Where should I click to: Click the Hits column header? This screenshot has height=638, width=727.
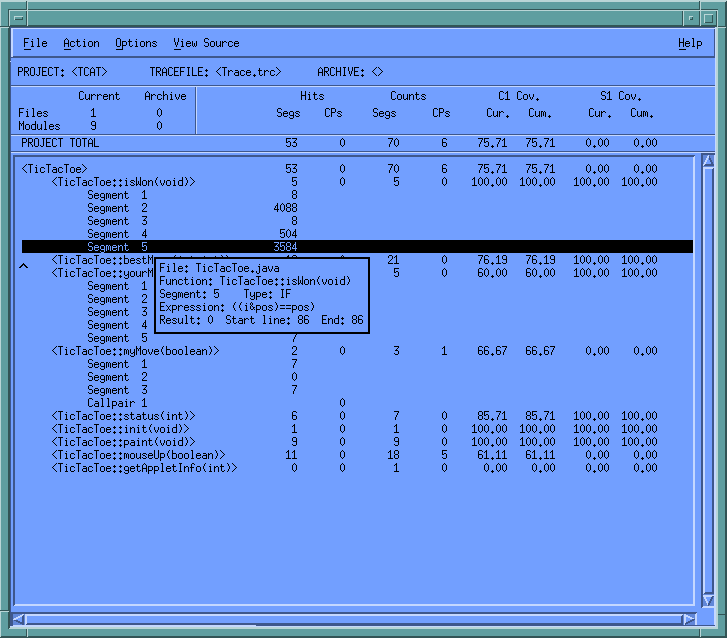(312, 96)
